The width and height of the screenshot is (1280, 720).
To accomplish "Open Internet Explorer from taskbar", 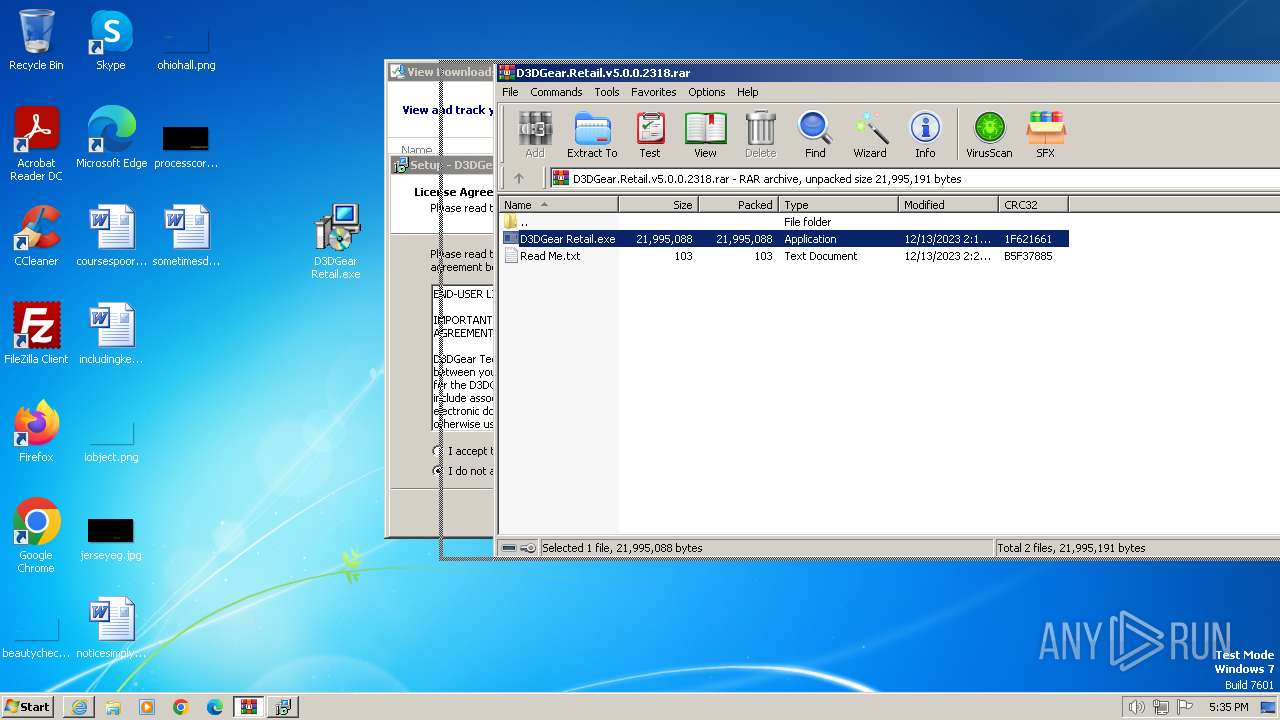I will coord(79,707).
